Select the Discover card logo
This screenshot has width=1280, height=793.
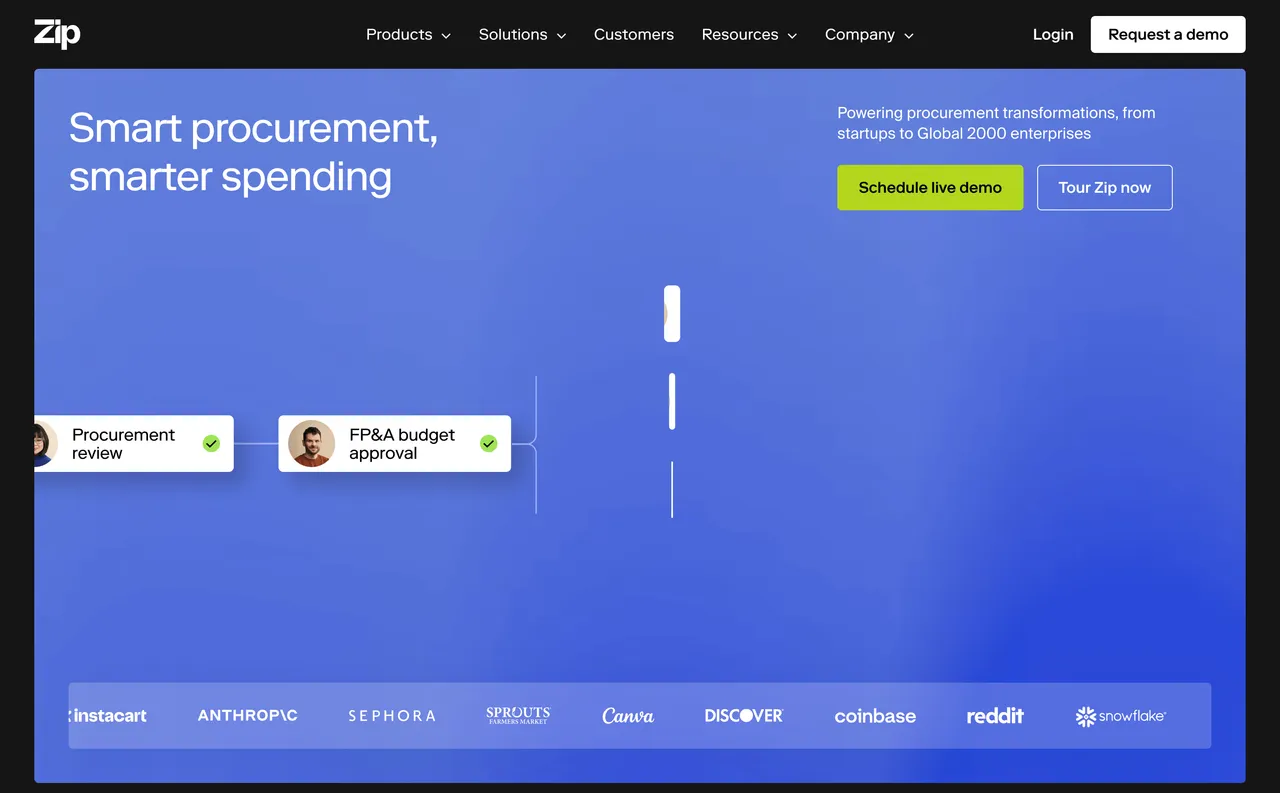[x=744, y=715]
